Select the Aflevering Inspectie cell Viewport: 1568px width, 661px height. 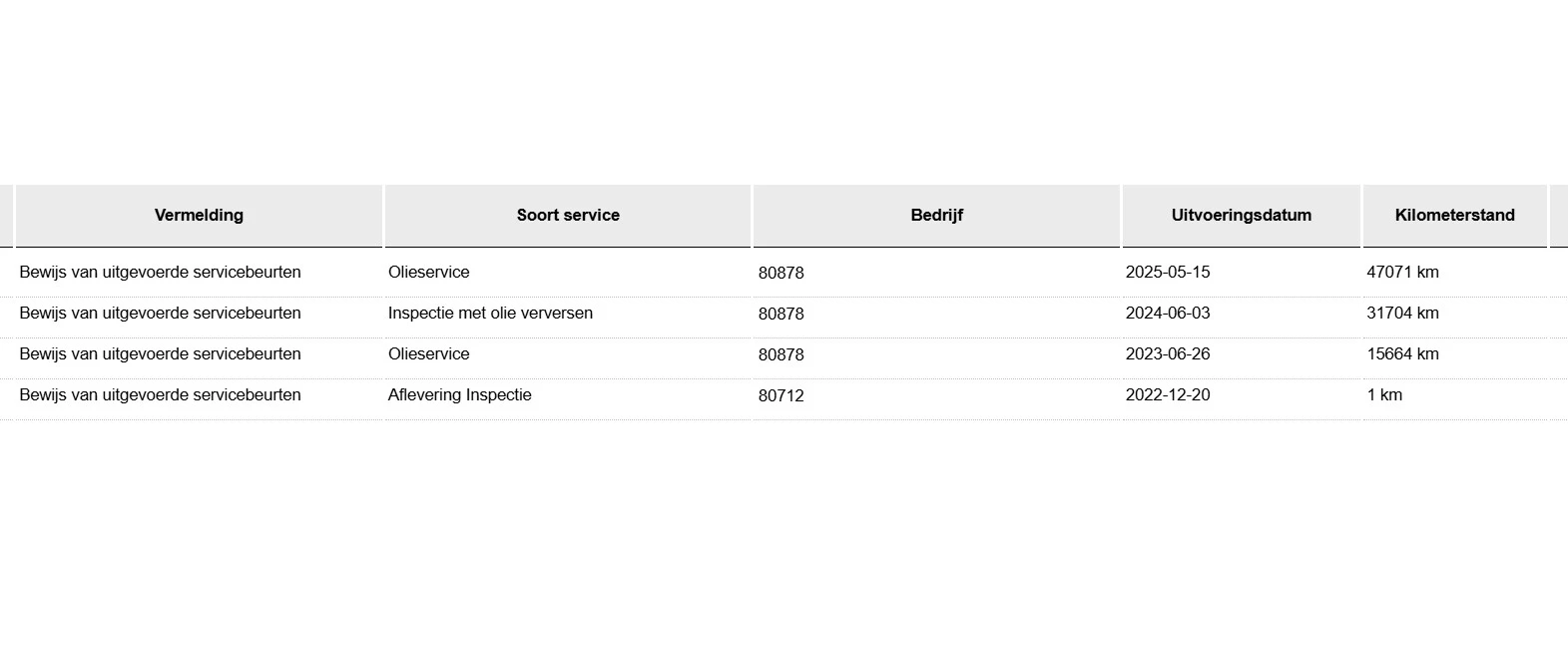click(x=459, y=394)
